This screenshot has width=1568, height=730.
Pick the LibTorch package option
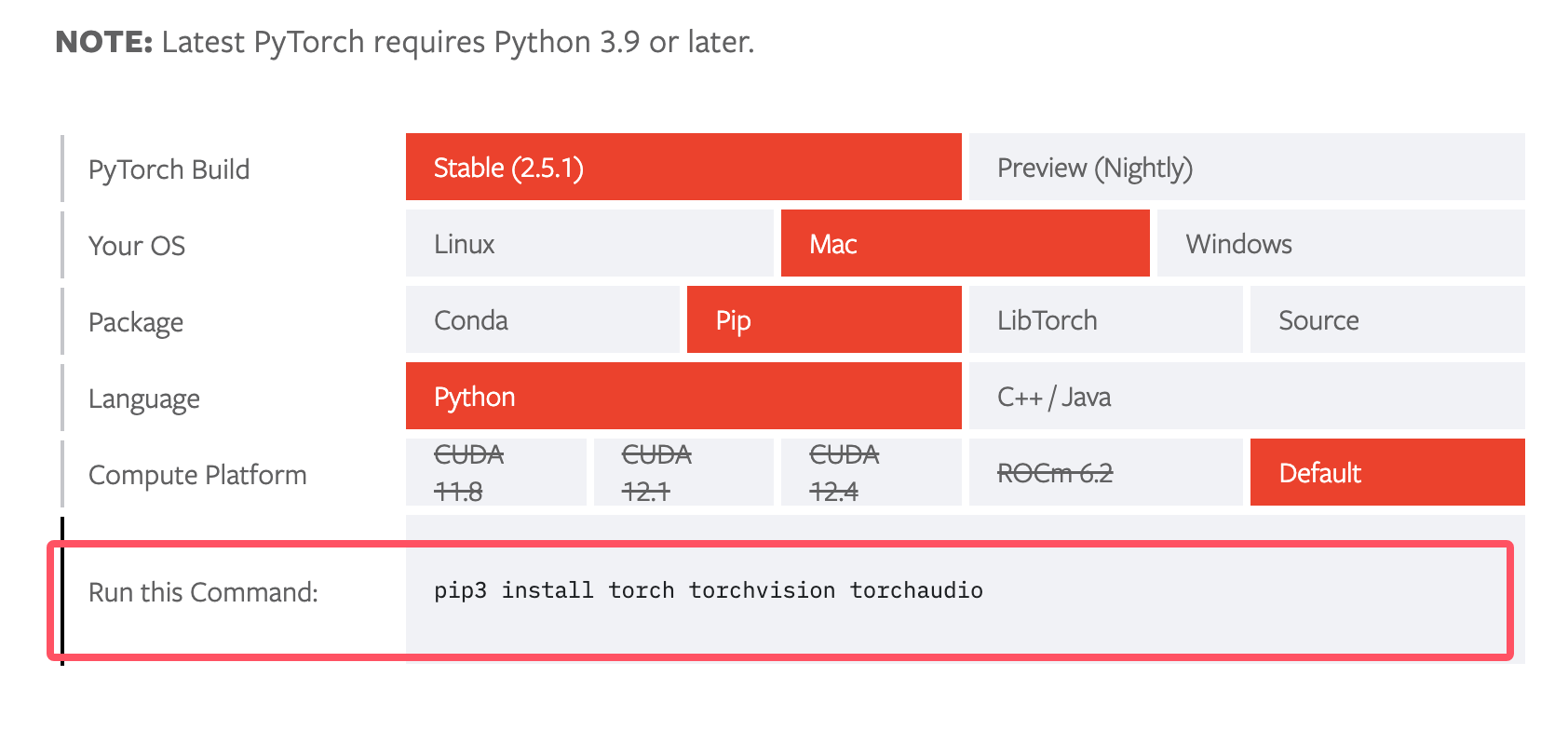[1105, 320]
